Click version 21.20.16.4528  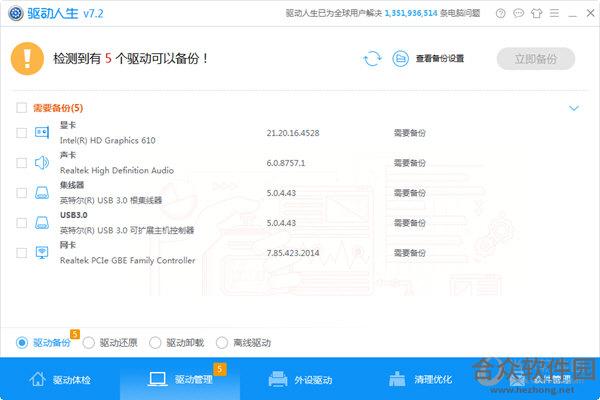point(293,133)
